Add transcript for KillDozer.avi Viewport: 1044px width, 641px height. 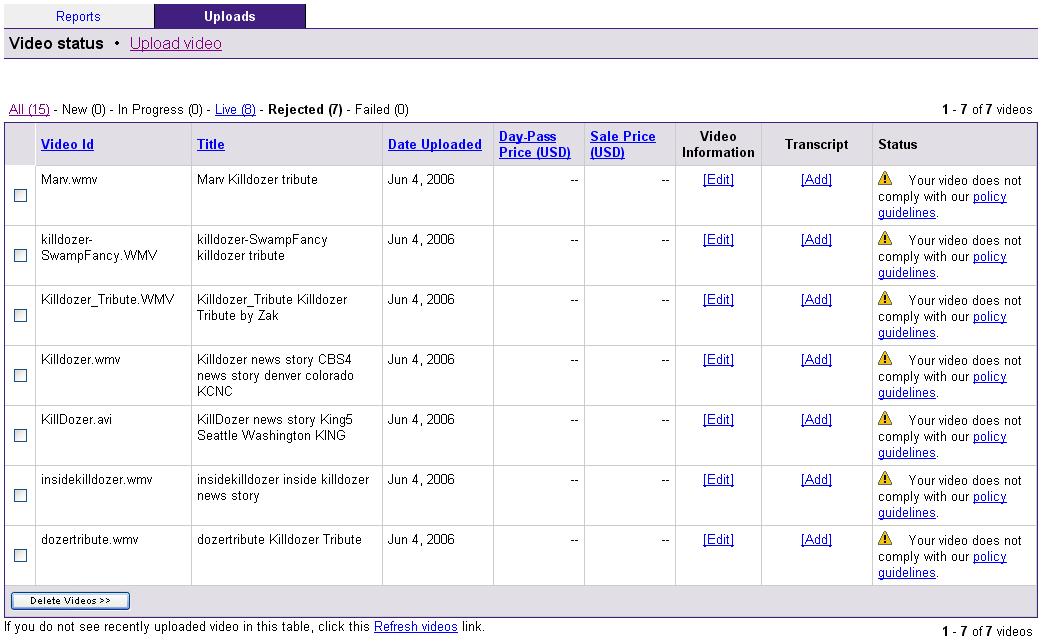(x=816, y=420)
